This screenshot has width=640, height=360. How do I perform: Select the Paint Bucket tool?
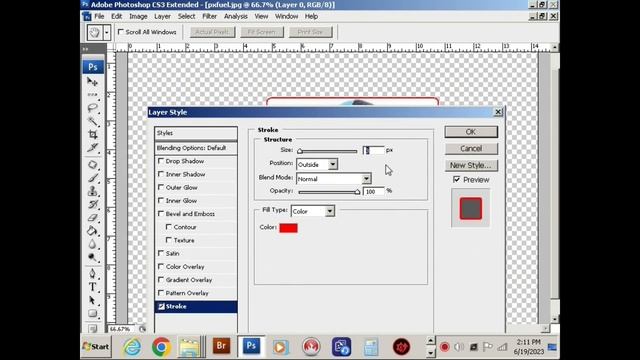[x=93, y=231]
